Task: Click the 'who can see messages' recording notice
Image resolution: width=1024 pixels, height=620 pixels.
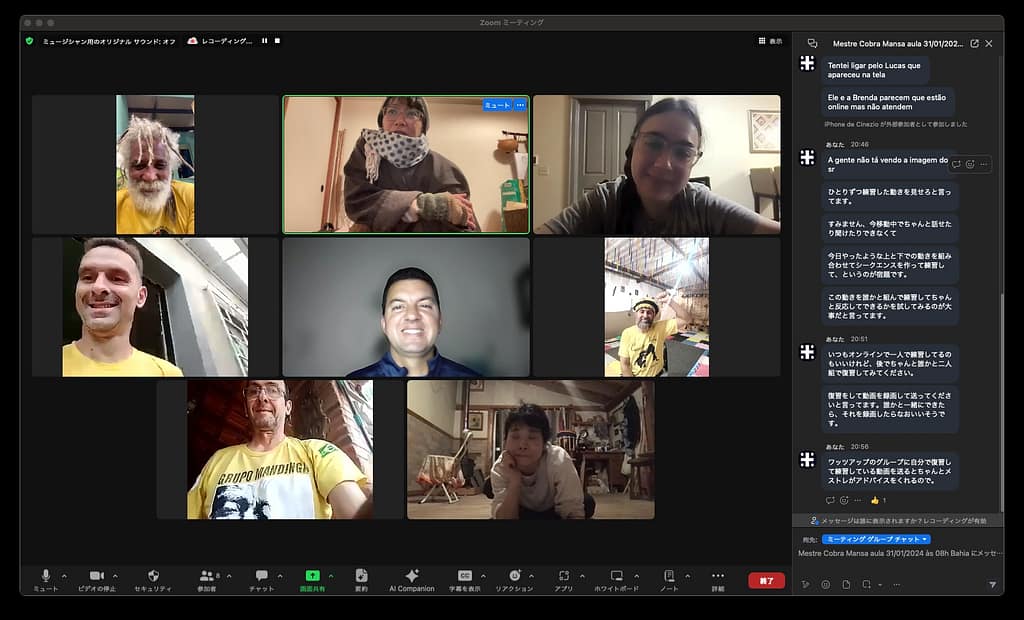Action: (898, 521)
